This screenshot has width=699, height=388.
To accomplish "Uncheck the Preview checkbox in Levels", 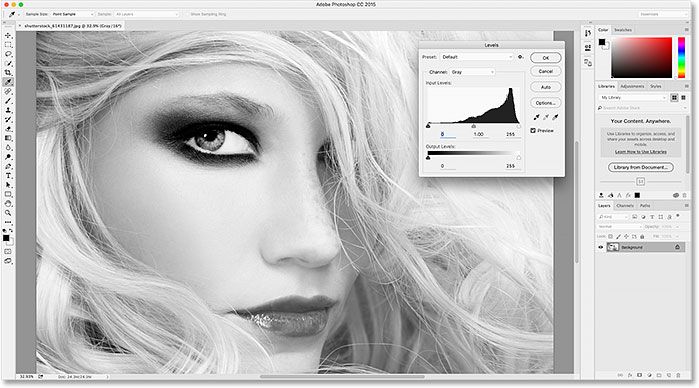I will point(533,131).
